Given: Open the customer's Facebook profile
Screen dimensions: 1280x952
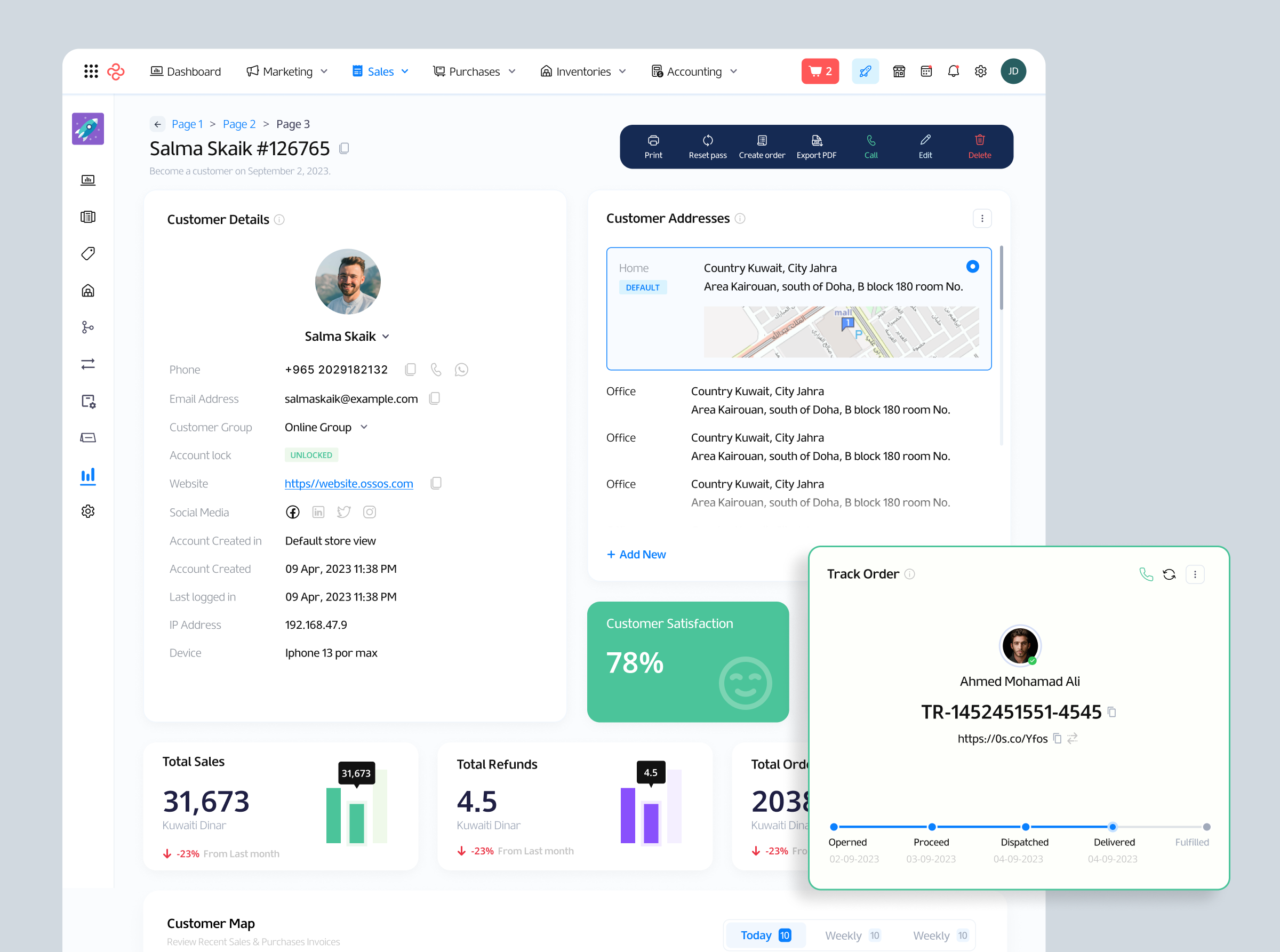Looking at the screenshot, I should tap(292, 511).
